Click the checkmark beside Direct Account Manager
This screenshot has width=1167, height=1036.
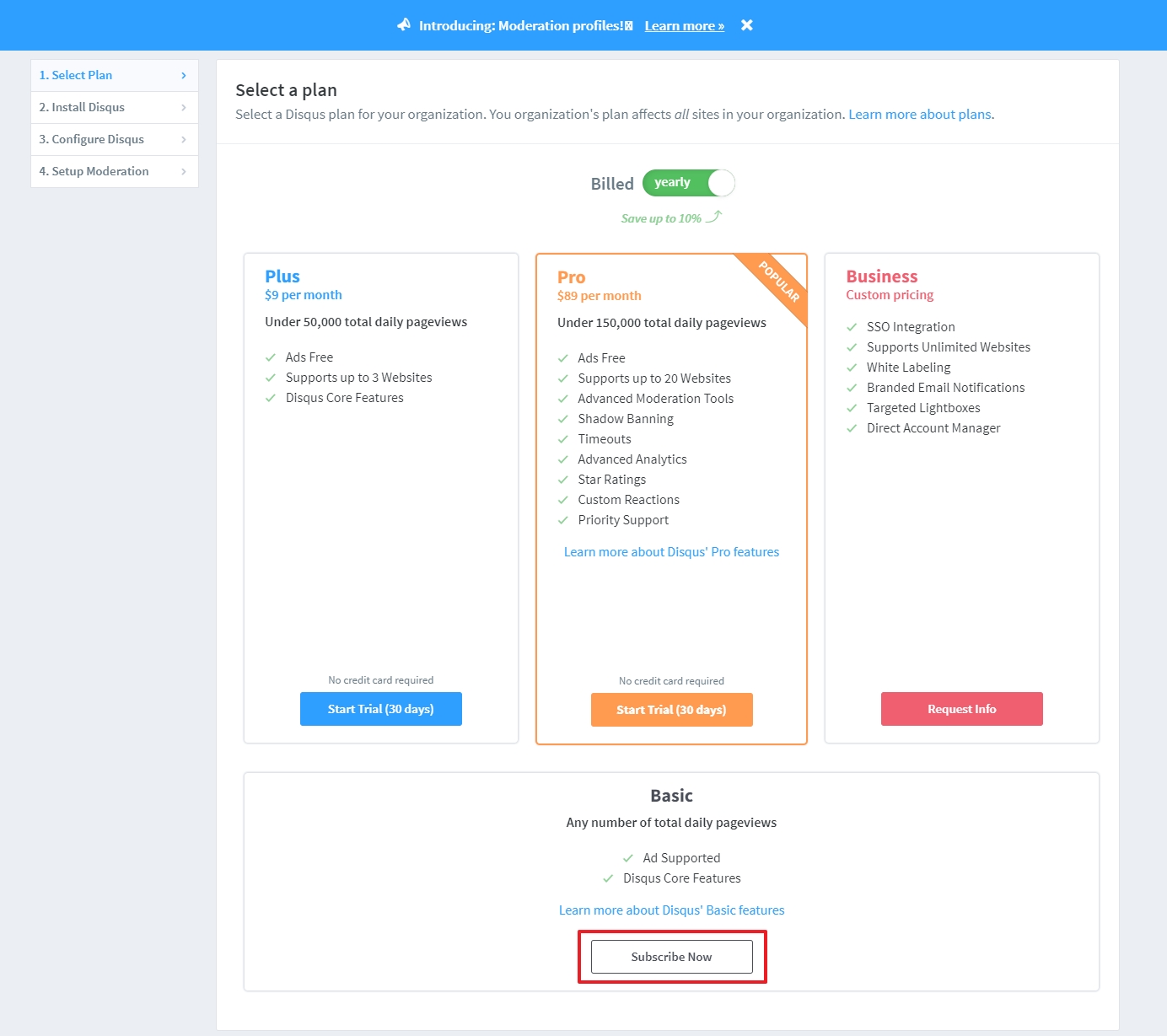tap(852, 428)
